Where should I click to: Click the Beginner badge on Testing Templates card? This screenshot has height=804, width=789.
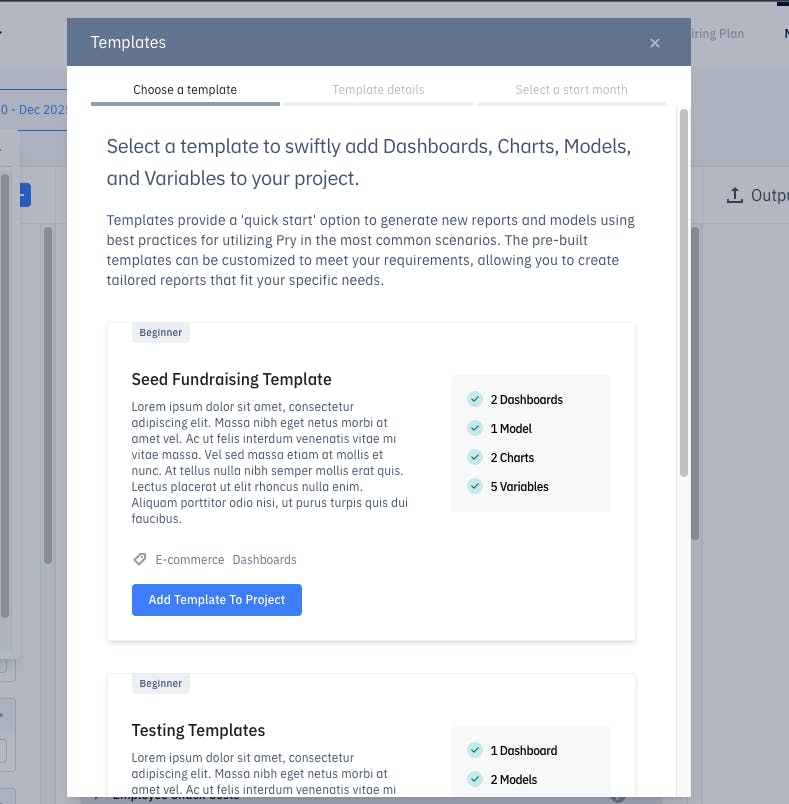pos(161,684)
